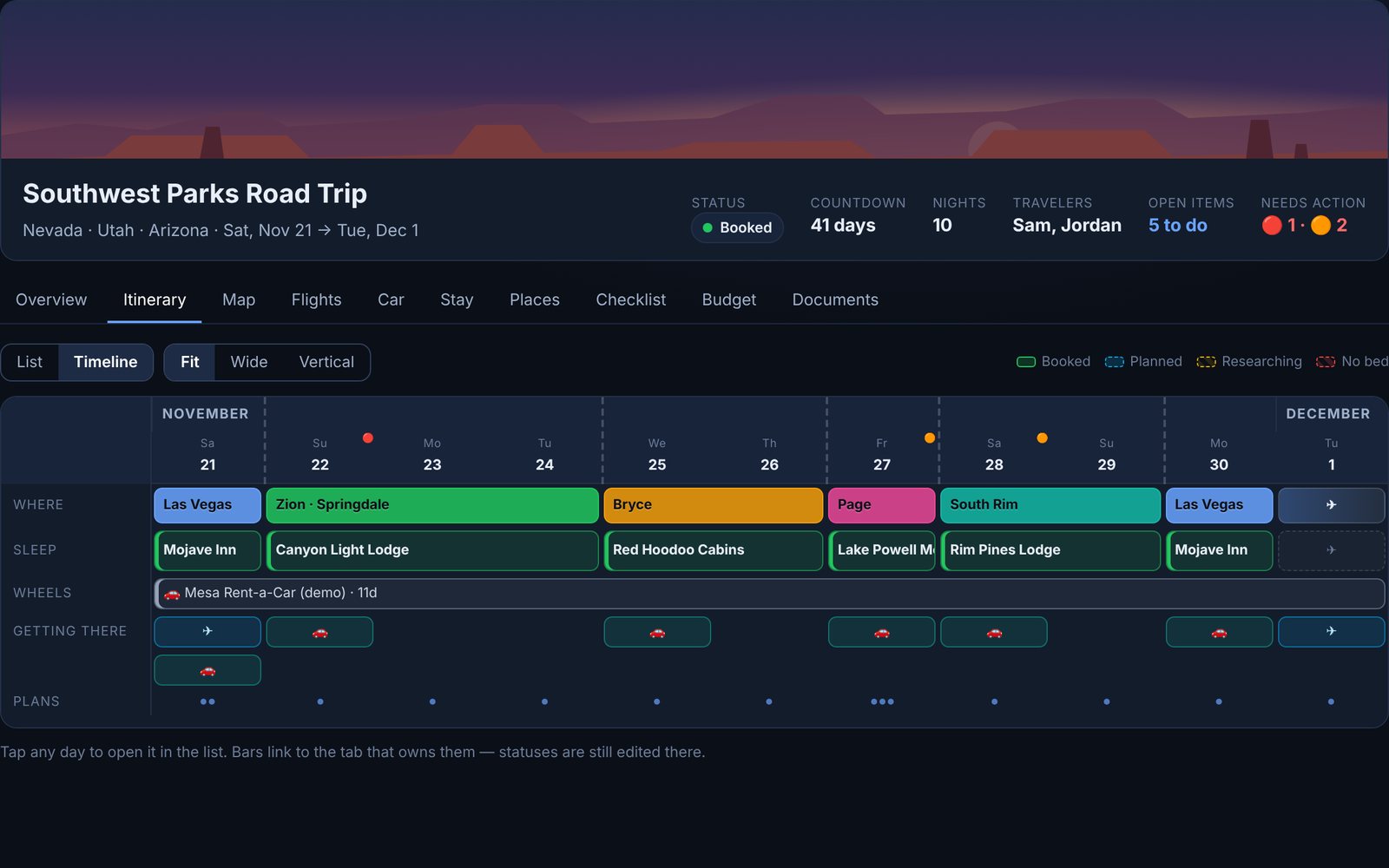The image size is (1389, 868).
Task: Click the Page pink location bar
Action: pos(882,505)
